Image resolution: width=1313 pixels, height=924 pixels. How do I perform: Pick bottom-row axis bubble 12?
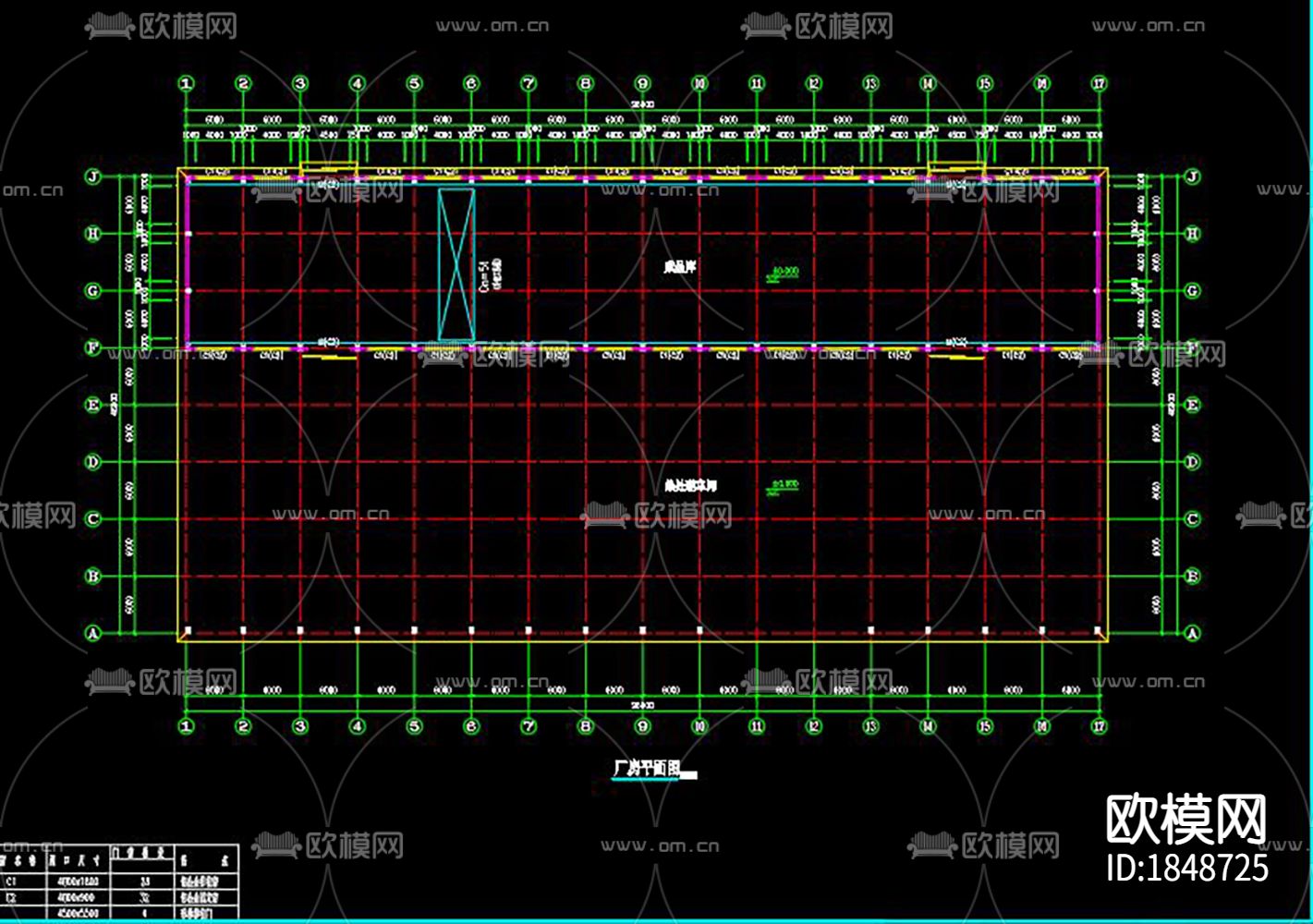pos(814,726)
